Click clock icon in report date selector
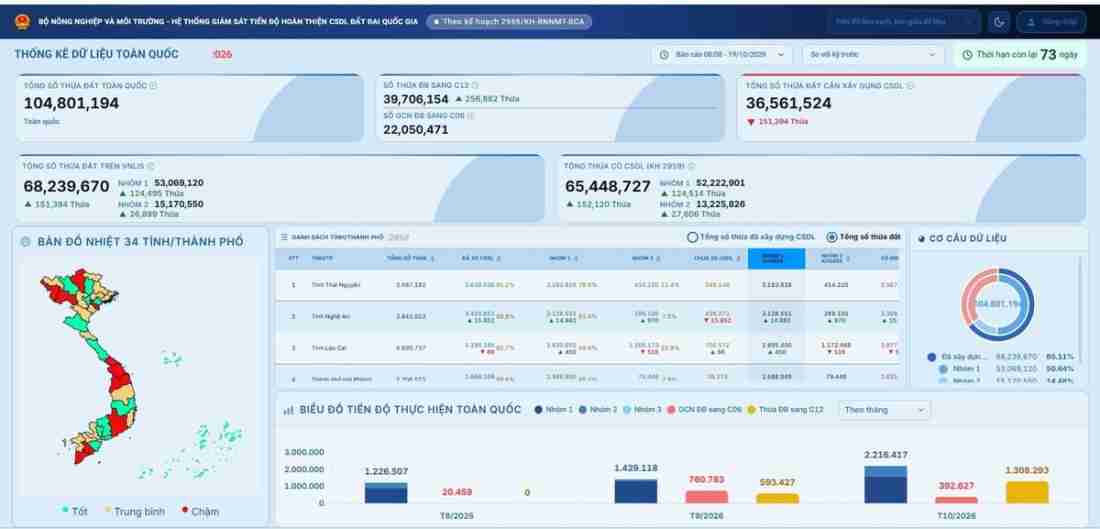 coord(664,54)
